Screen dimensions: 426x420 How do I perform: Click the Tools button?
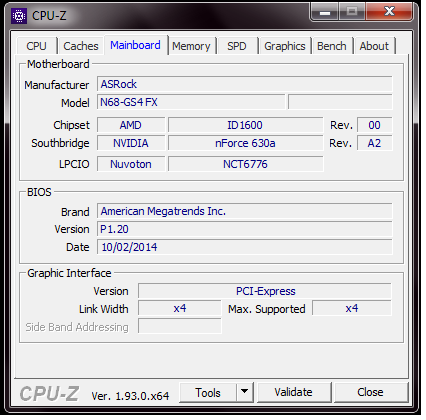pyautogui.click(x=208, y=392)
